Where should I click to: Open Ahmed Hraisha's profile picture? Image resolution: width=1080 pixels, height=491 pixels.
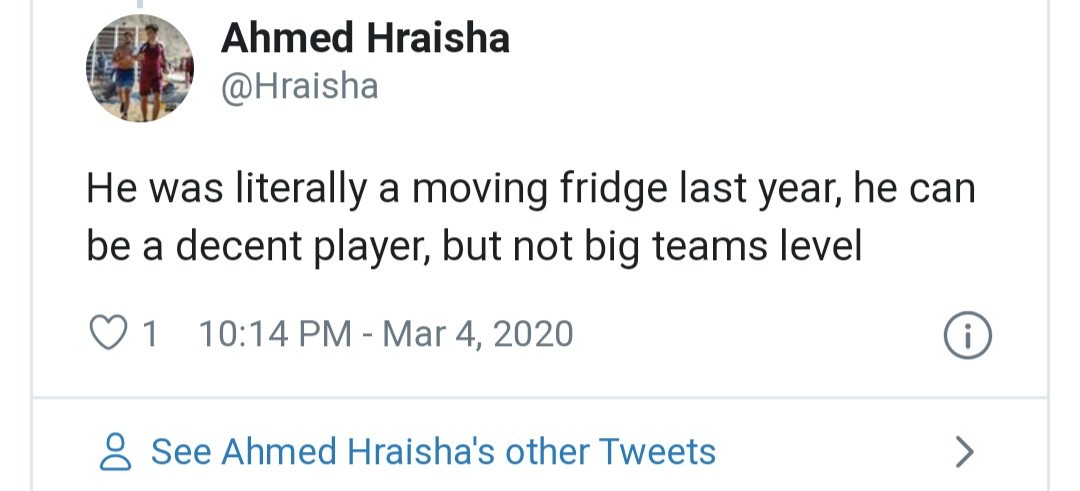coord(140,69)
